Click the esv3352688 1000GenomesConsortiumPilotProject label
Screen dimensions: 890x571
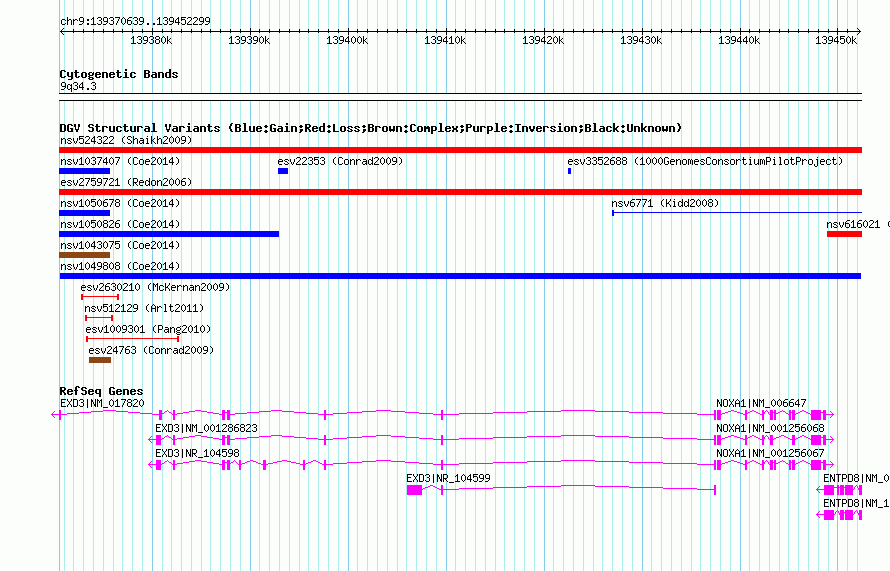pyautogui.click(x=705, y=161)
